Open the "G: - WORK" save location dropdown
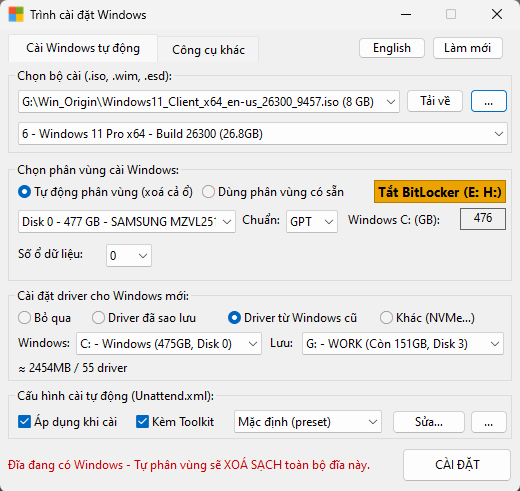The height and width of the screenshot is (491, 520). (403, 343)
